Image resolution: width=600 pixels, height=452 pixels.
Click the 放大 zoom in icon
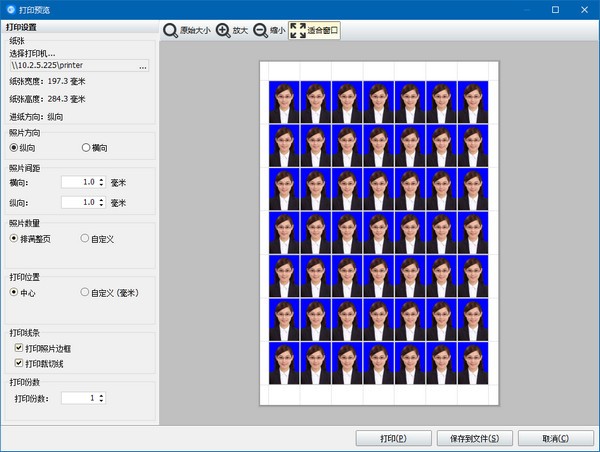coord(222,31)
